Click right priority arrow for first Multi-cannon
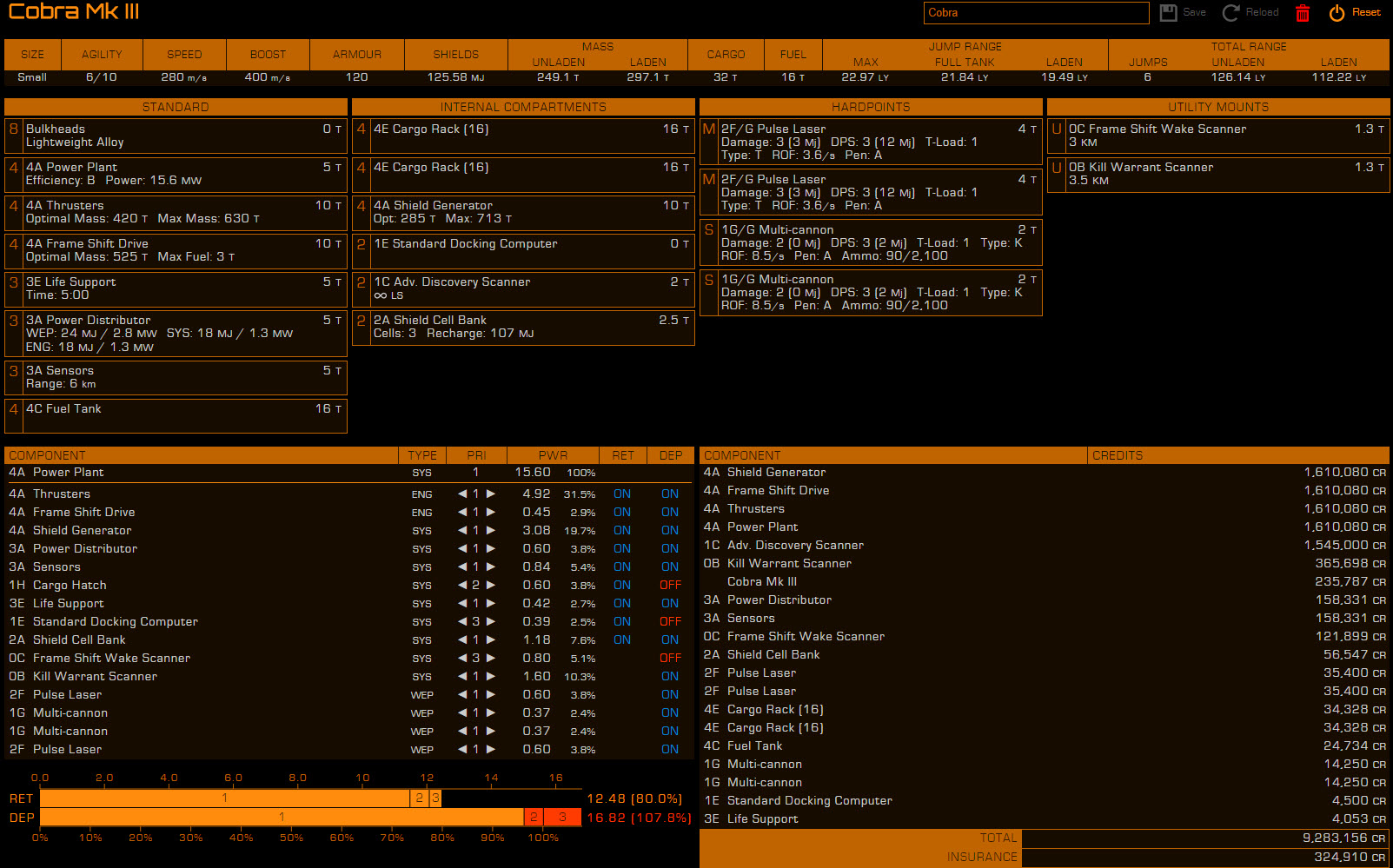Screen dimensions: 1393x868 (x=491, y=712)
